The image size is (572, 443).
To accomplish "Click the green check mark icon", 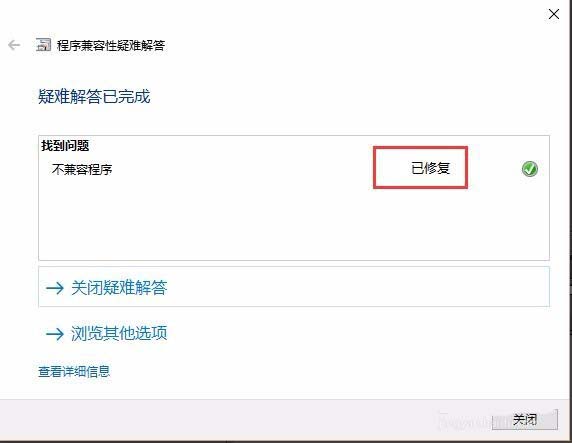I will [x=529, y=169].
